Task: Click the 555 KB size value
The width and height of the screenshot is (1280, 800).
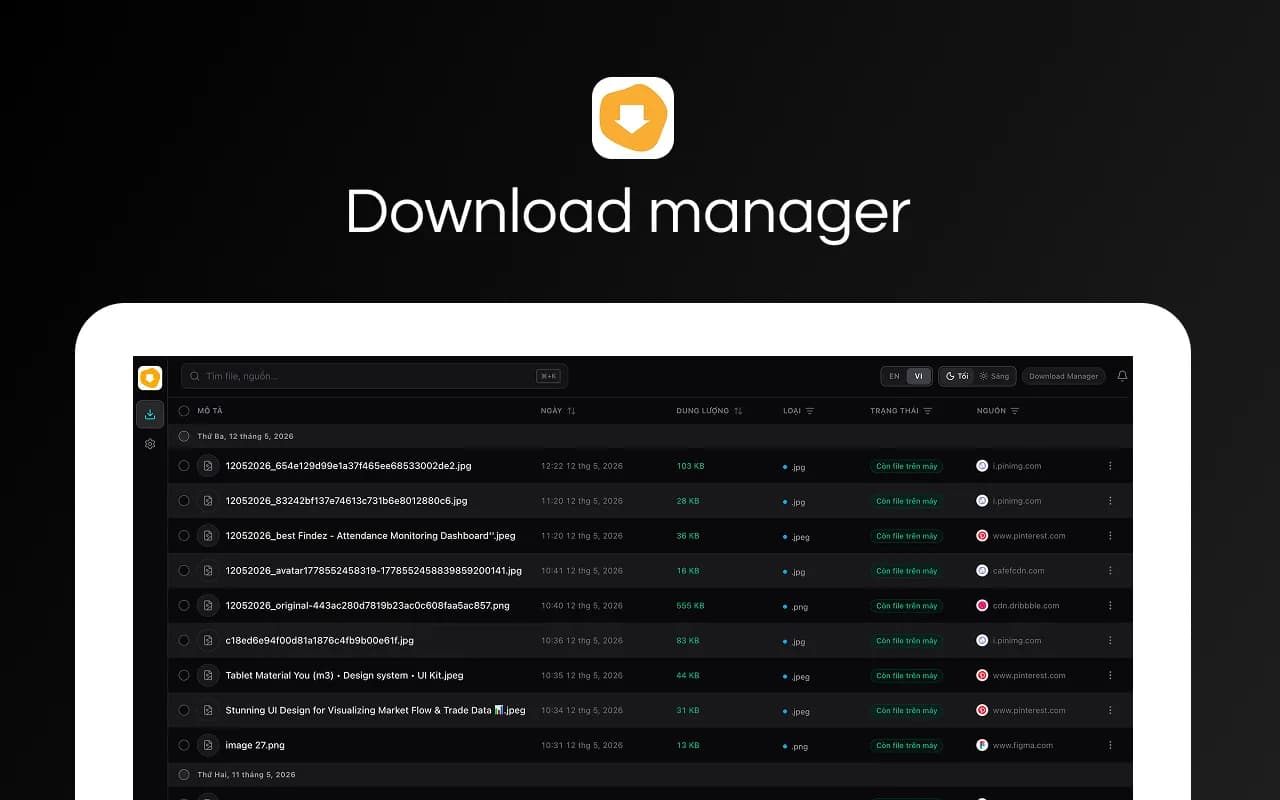Action: click(691, 606)
